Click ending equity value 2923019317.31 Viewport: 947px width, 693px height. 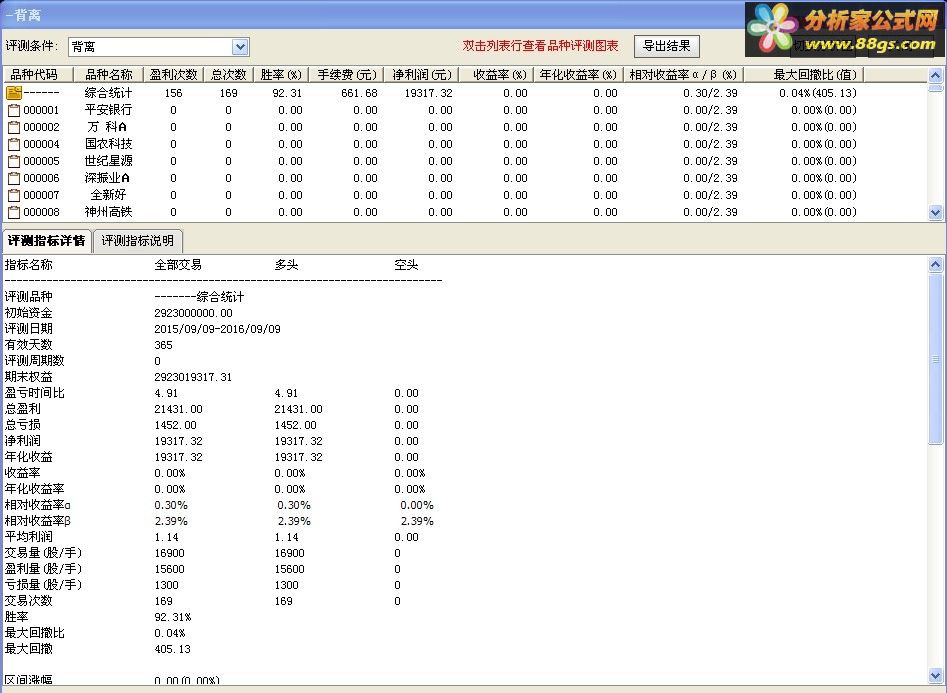tap(193, 377)
